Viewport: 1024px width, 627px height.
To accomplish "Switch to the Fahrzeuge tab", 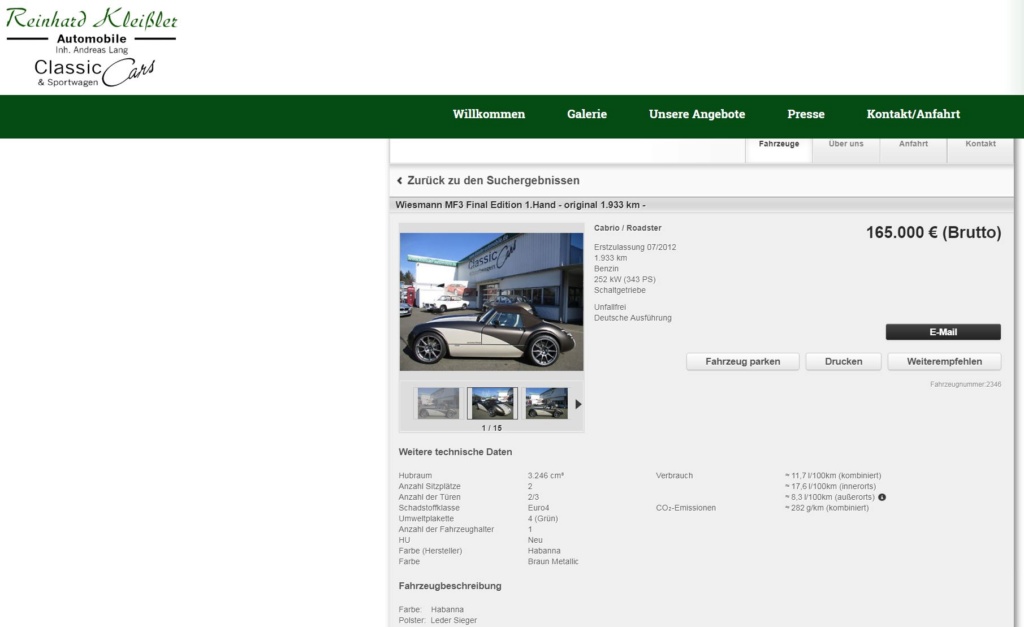I will pos(778,149).
